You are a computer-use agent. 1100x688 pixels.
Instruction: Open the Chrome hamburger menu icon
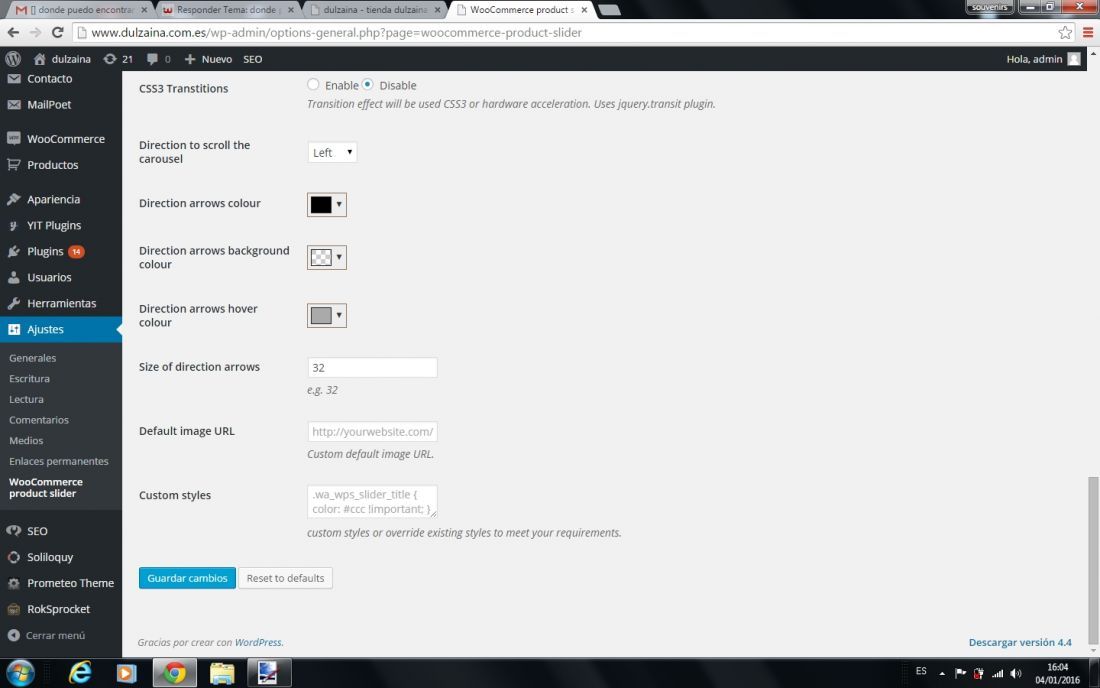tap(1088, 32)
